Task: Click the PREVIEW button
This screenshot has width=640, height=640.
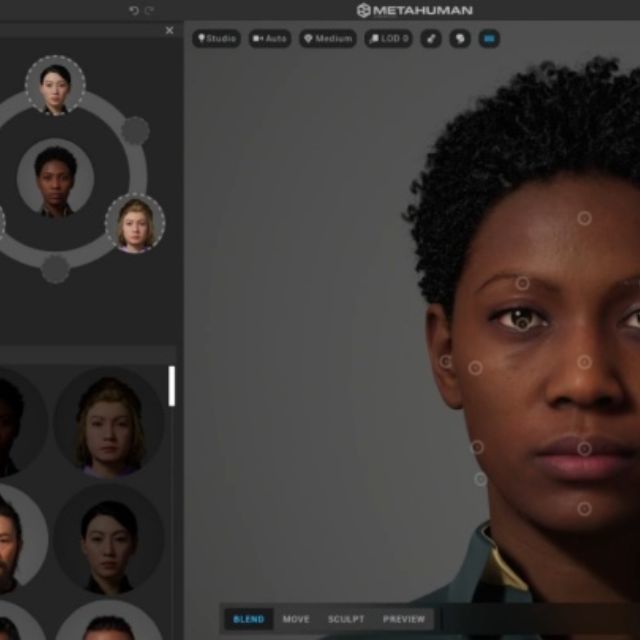Action: (x=404, y=619)
